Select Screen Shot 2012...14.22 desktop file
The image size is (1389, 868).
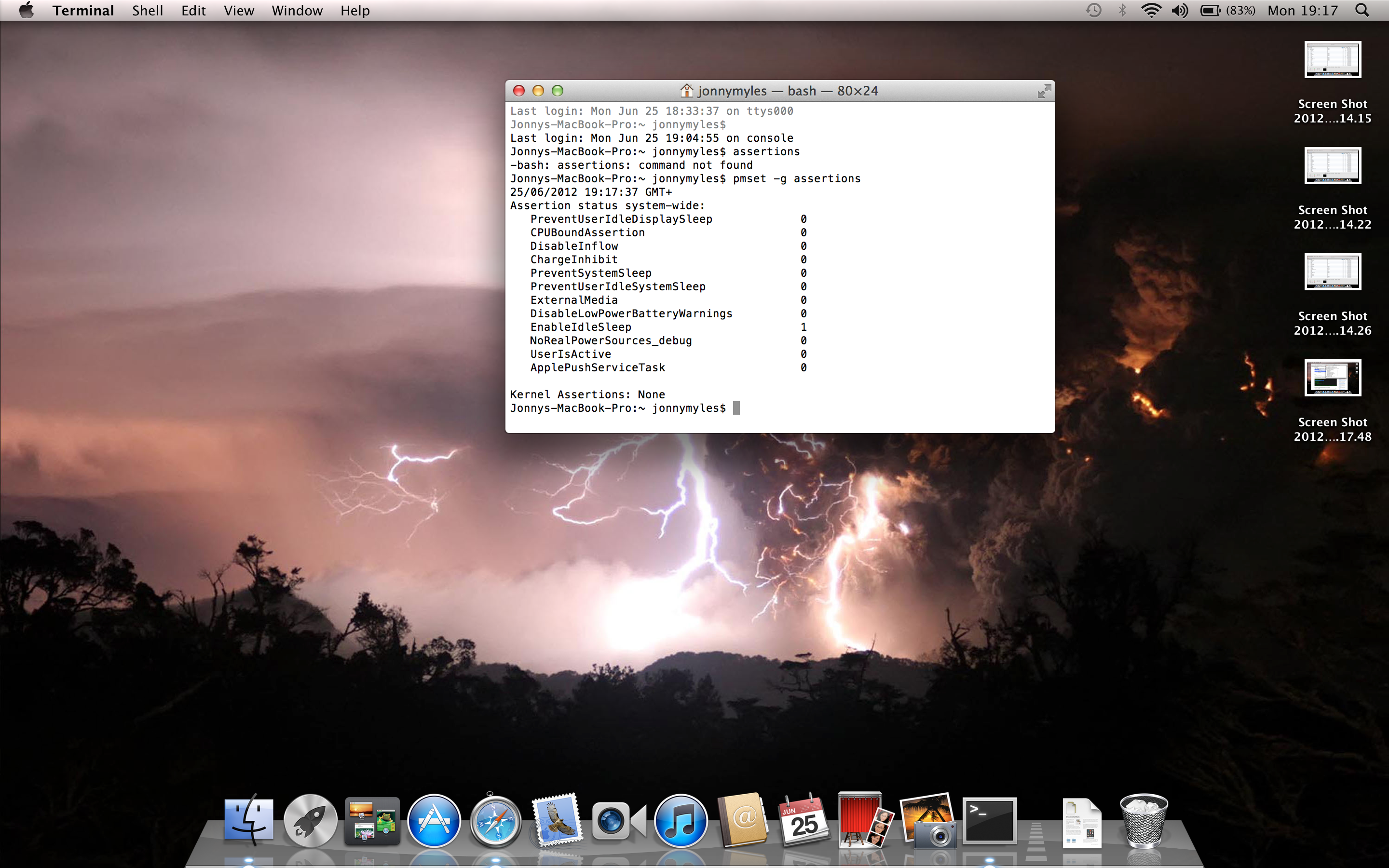1332,188
